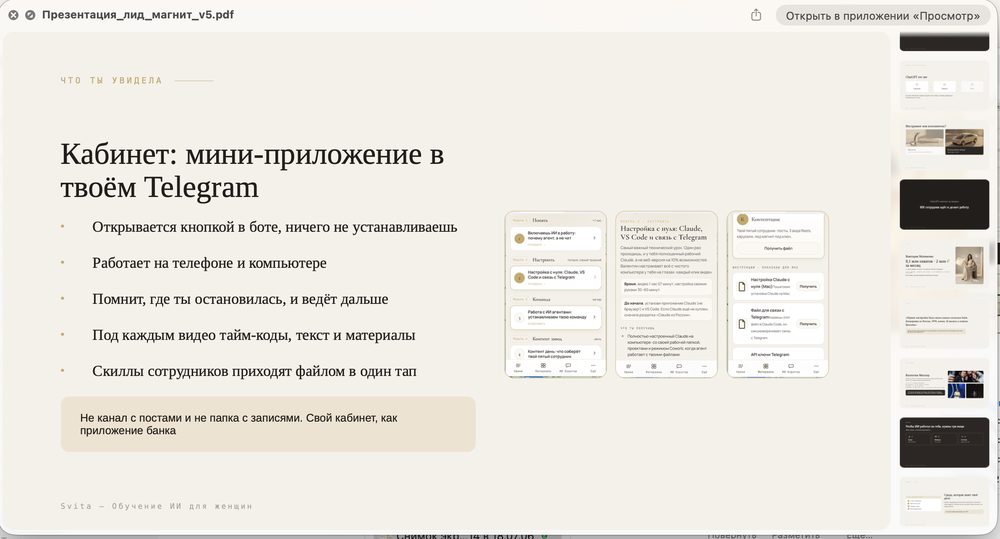Open the thumbnail showing a car photo
Viewport: 1000px width, 539px height.
(x=945, y=144)
